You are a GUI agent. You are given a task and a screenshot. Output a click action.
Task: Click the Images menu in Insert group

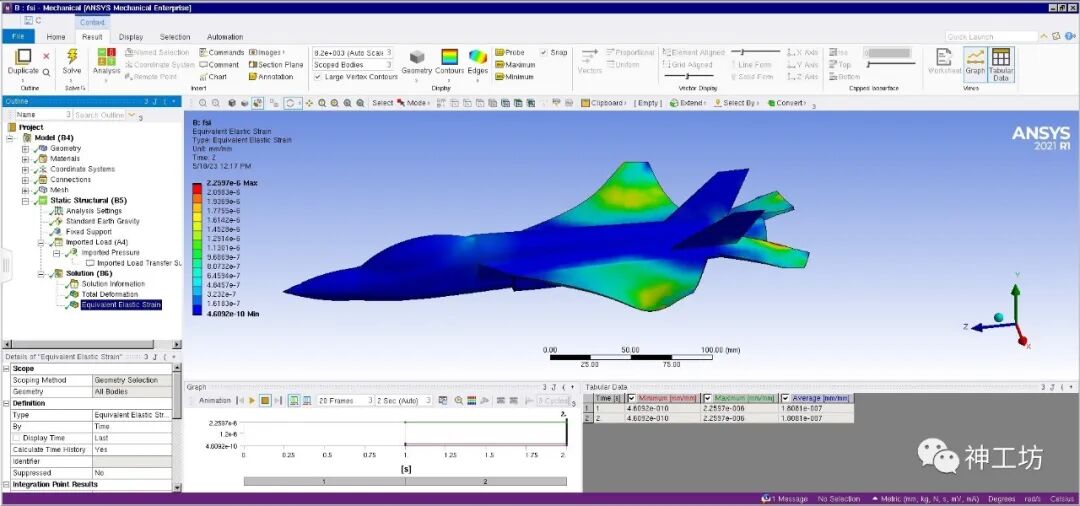click(x=267, y=52)
